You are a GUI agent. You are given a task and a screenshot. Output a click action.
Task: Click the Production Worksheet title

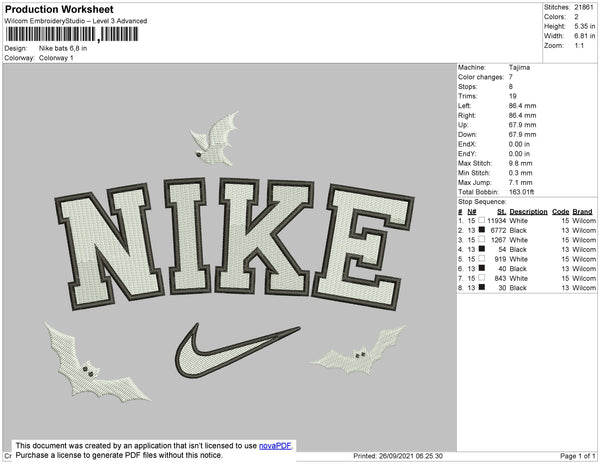coord(59,10)
